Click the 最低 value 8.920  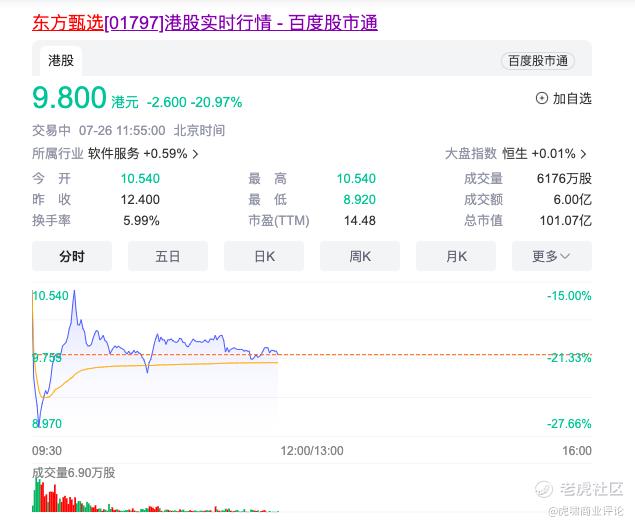tap(360, 199)
